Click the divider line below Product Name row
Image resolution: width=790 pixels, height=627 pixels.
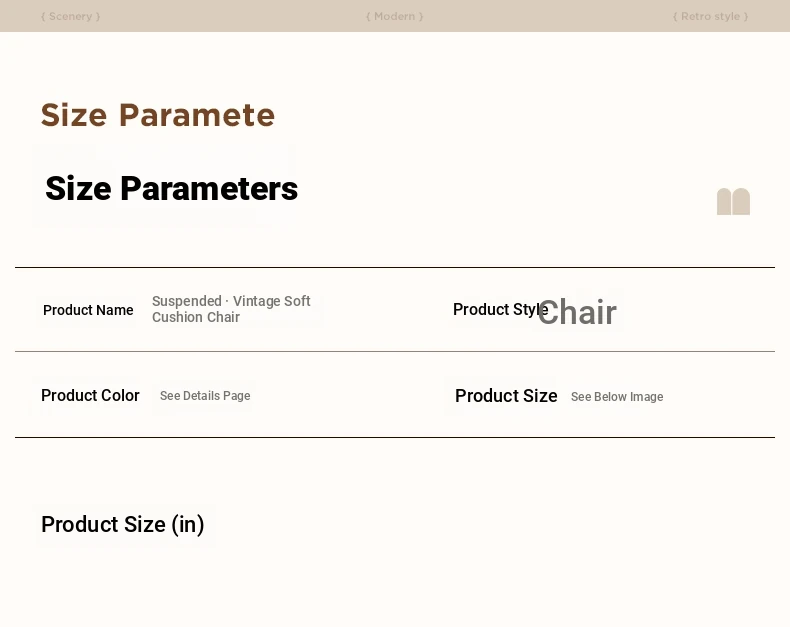coord(394,351)
